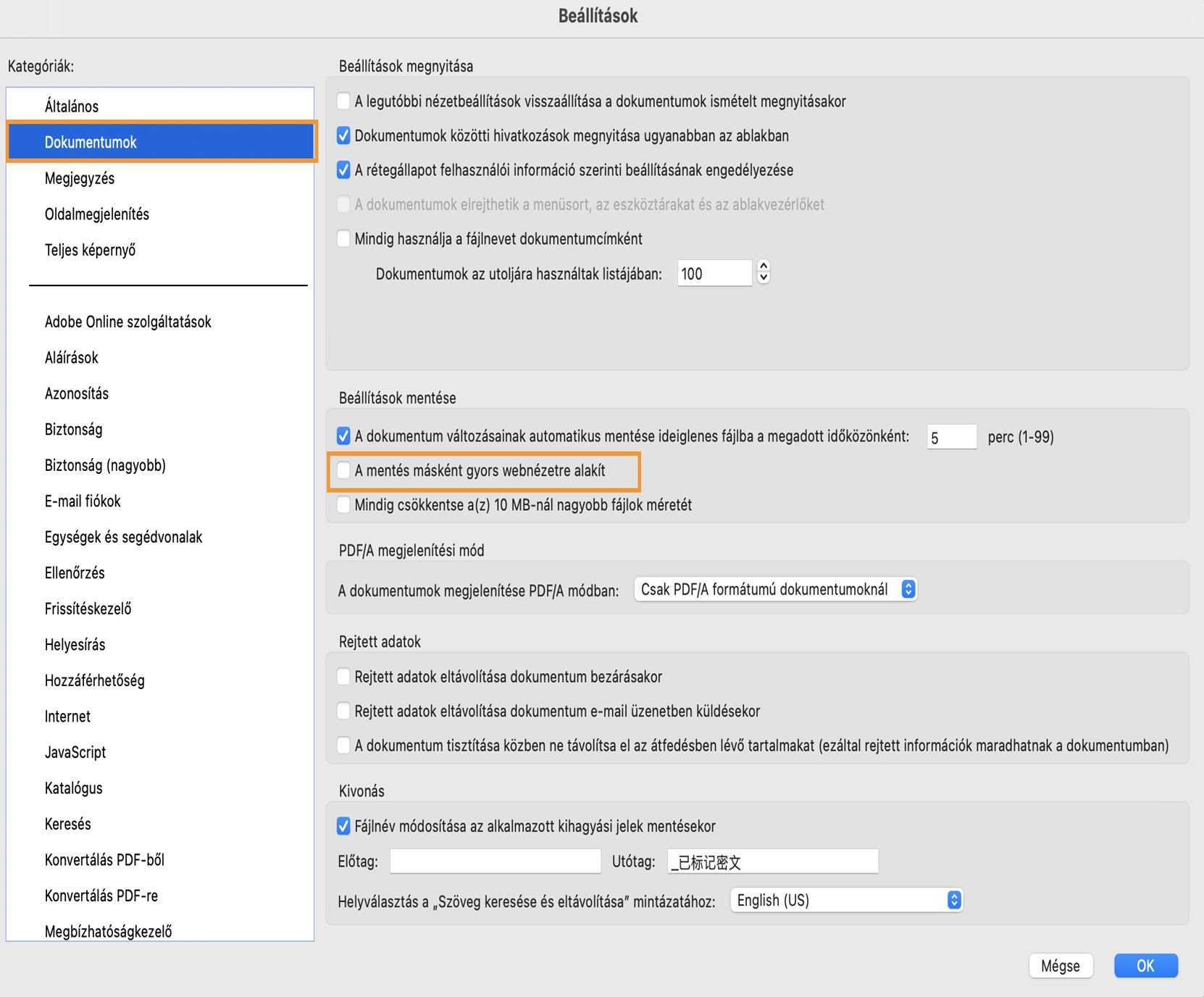Enable 'Mindig használja a fájlnevet dokumentumcímként'
Viewport: 1204px width, 997px height.
pyautogui.click(x=344, y=239)
